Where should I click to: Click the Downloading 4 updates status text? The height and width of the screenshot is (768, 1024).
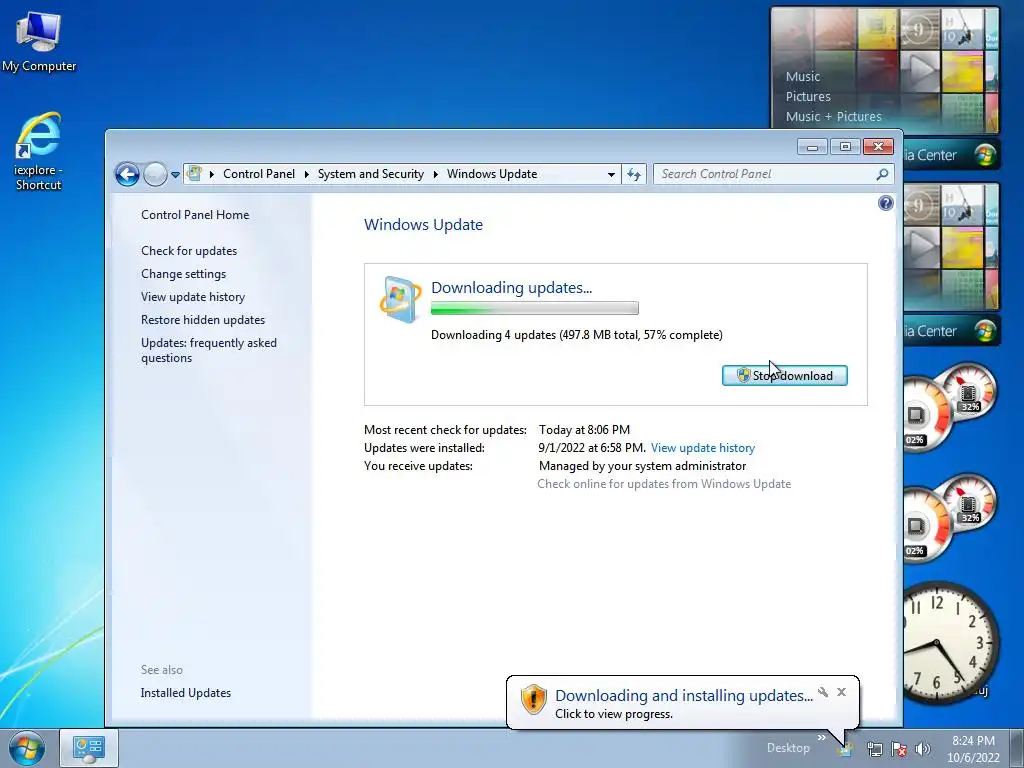(577, 335)
